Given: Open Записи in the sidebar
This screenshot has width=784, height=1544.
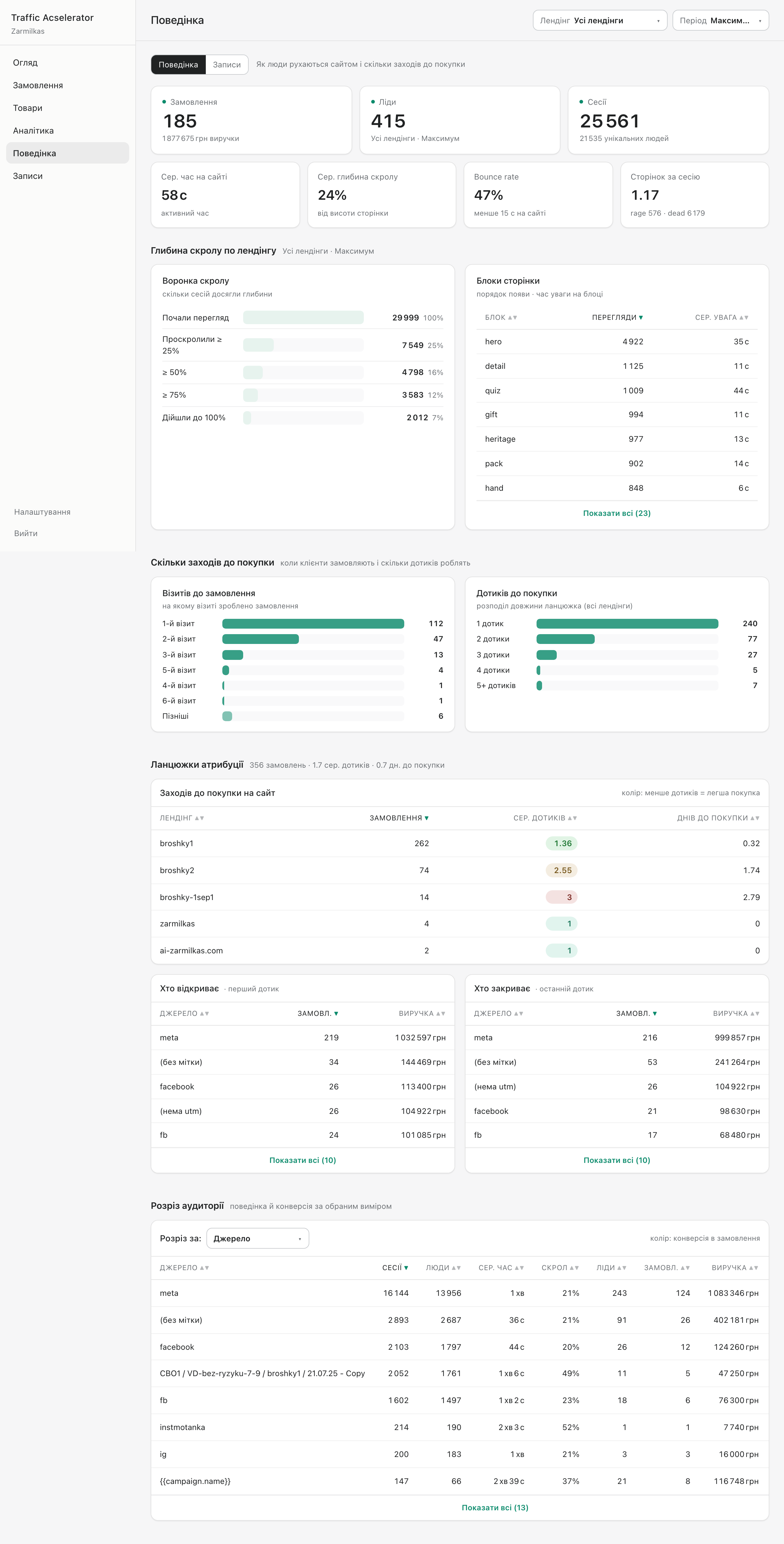Looking at the screenshot, I should click(x=68, y=176).
